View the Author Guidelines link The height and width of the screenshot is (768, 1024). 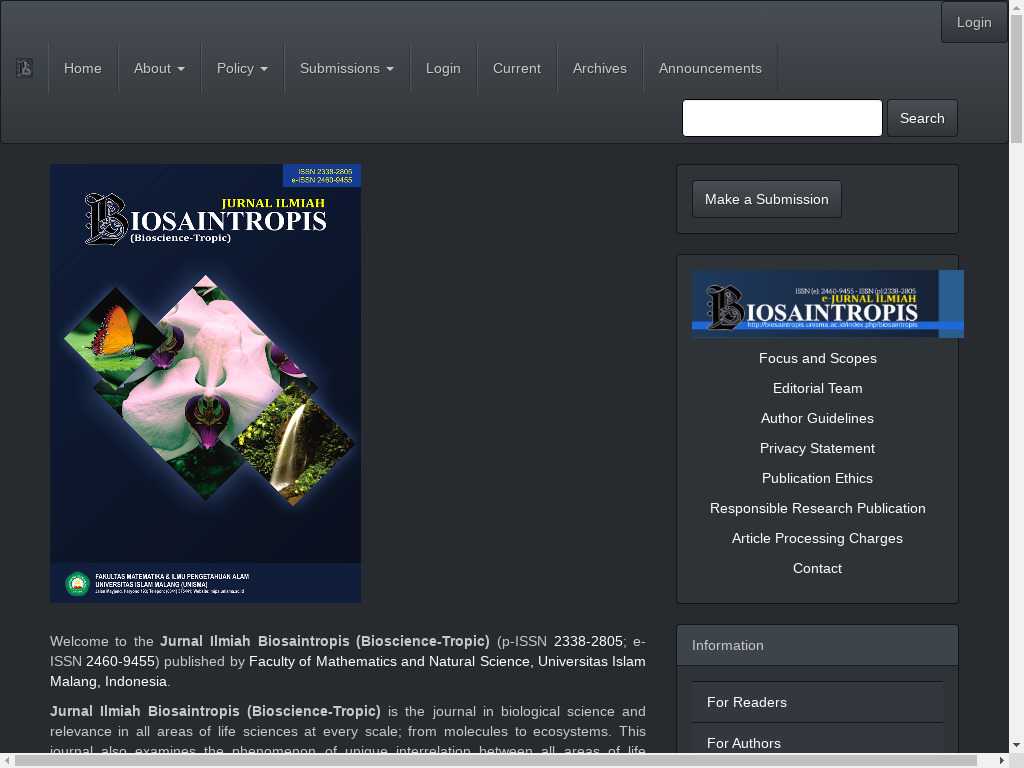point(818,418)
